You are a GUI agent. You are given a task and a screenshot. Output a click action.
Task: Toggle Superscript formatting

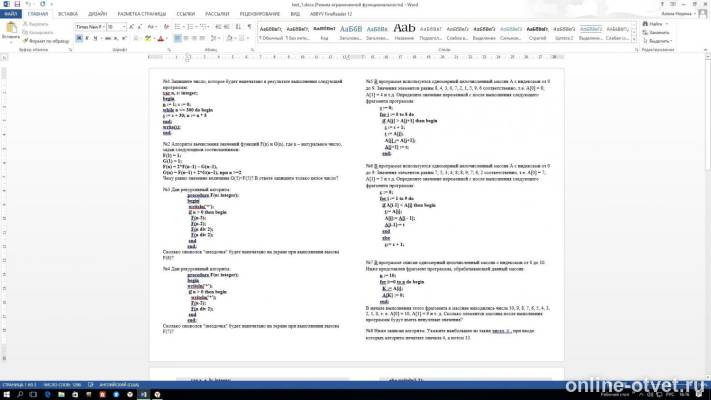124,39
